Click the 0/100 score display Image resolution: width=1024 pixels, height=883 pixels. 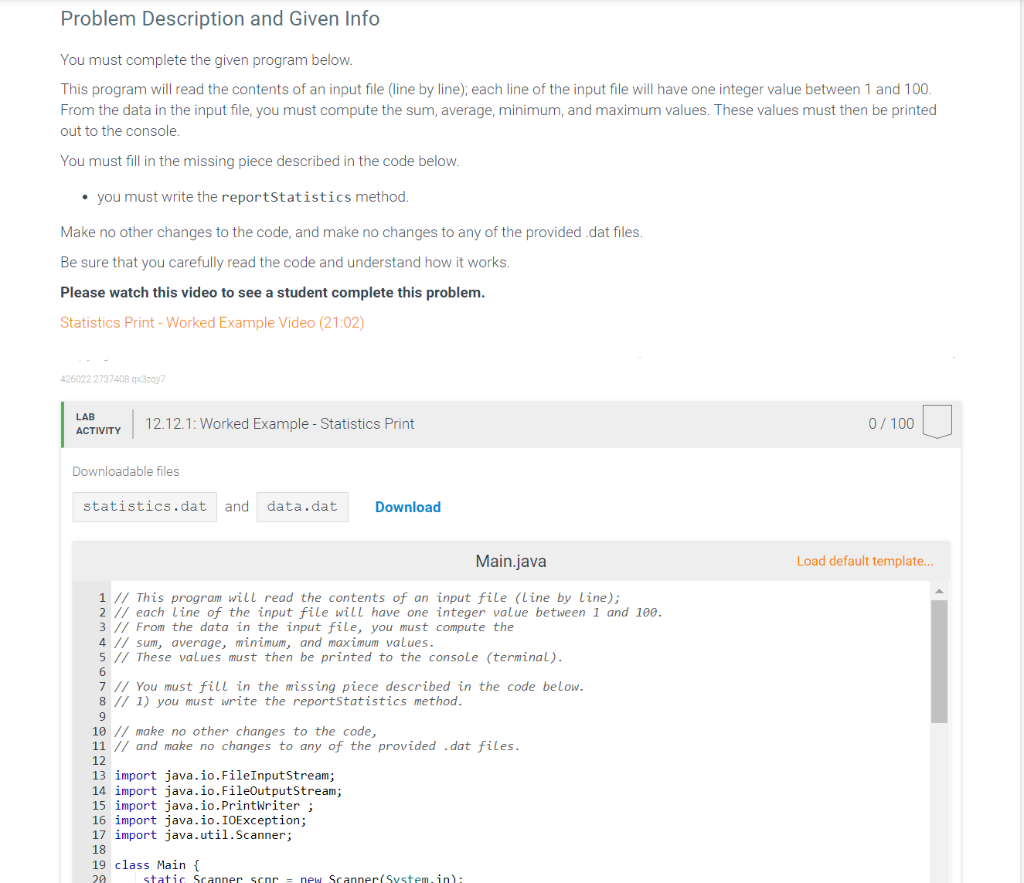click(x=891, y=422)
